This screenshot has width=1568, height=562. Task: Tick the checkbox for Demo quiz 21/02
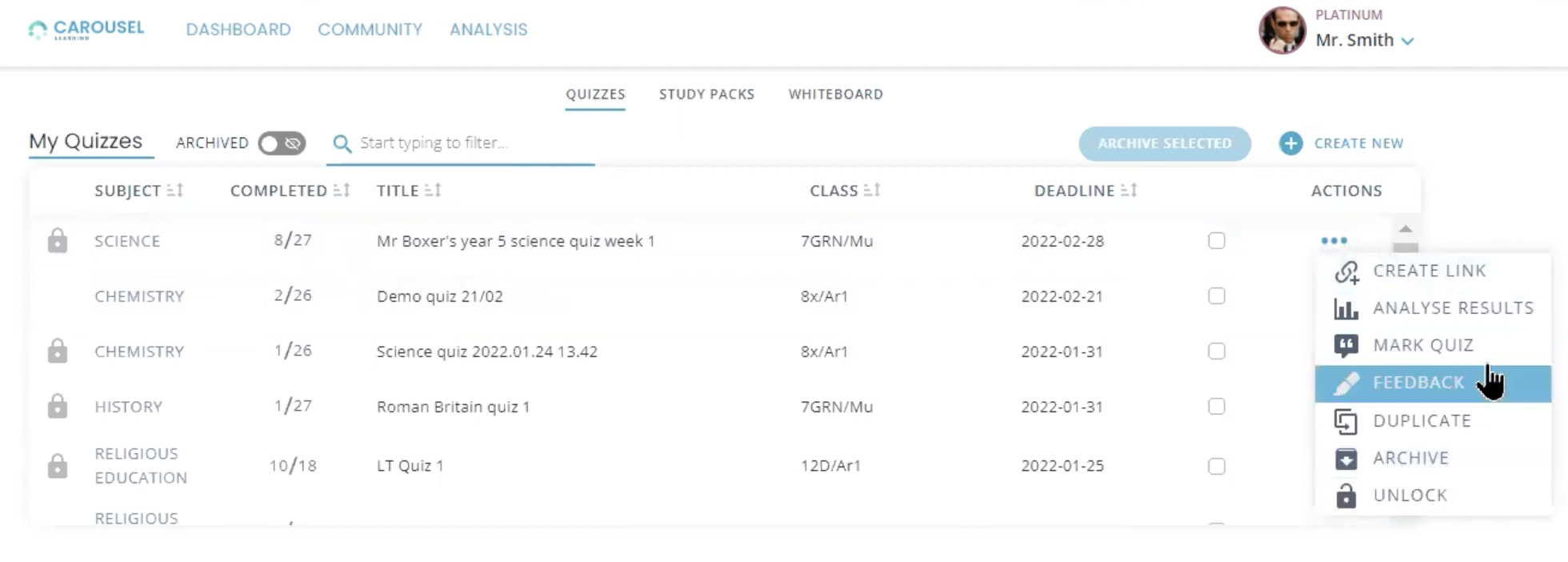(1216, 296)
